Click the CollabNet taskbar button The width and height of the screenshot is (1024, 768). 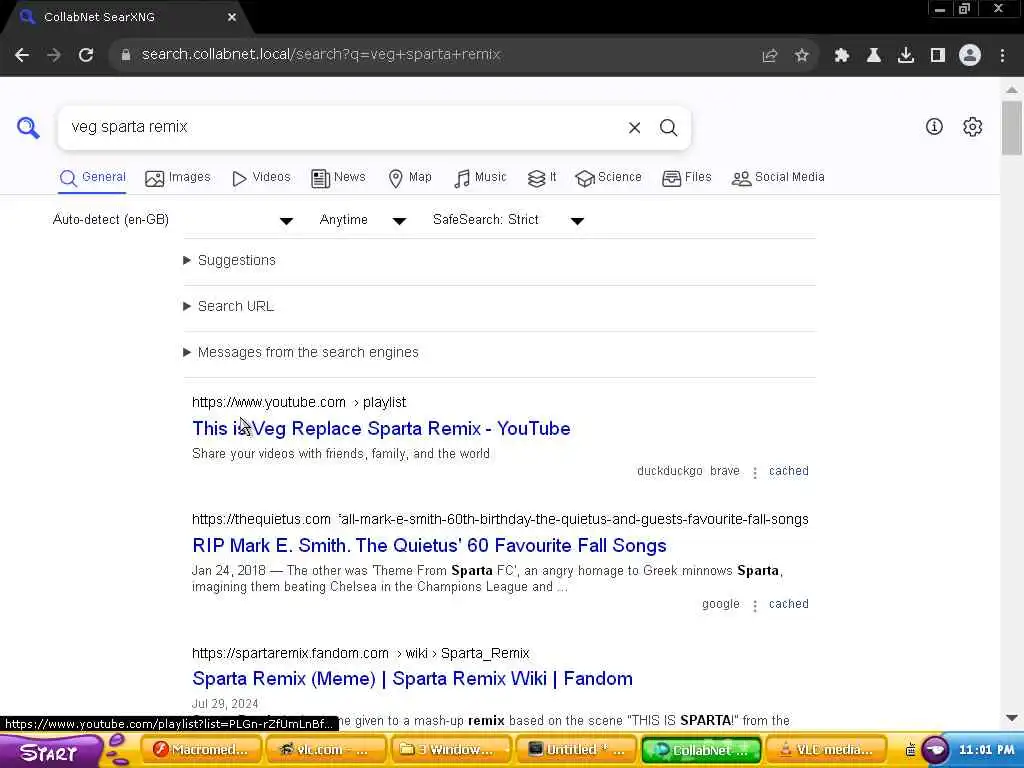click(x=701, y=750)
